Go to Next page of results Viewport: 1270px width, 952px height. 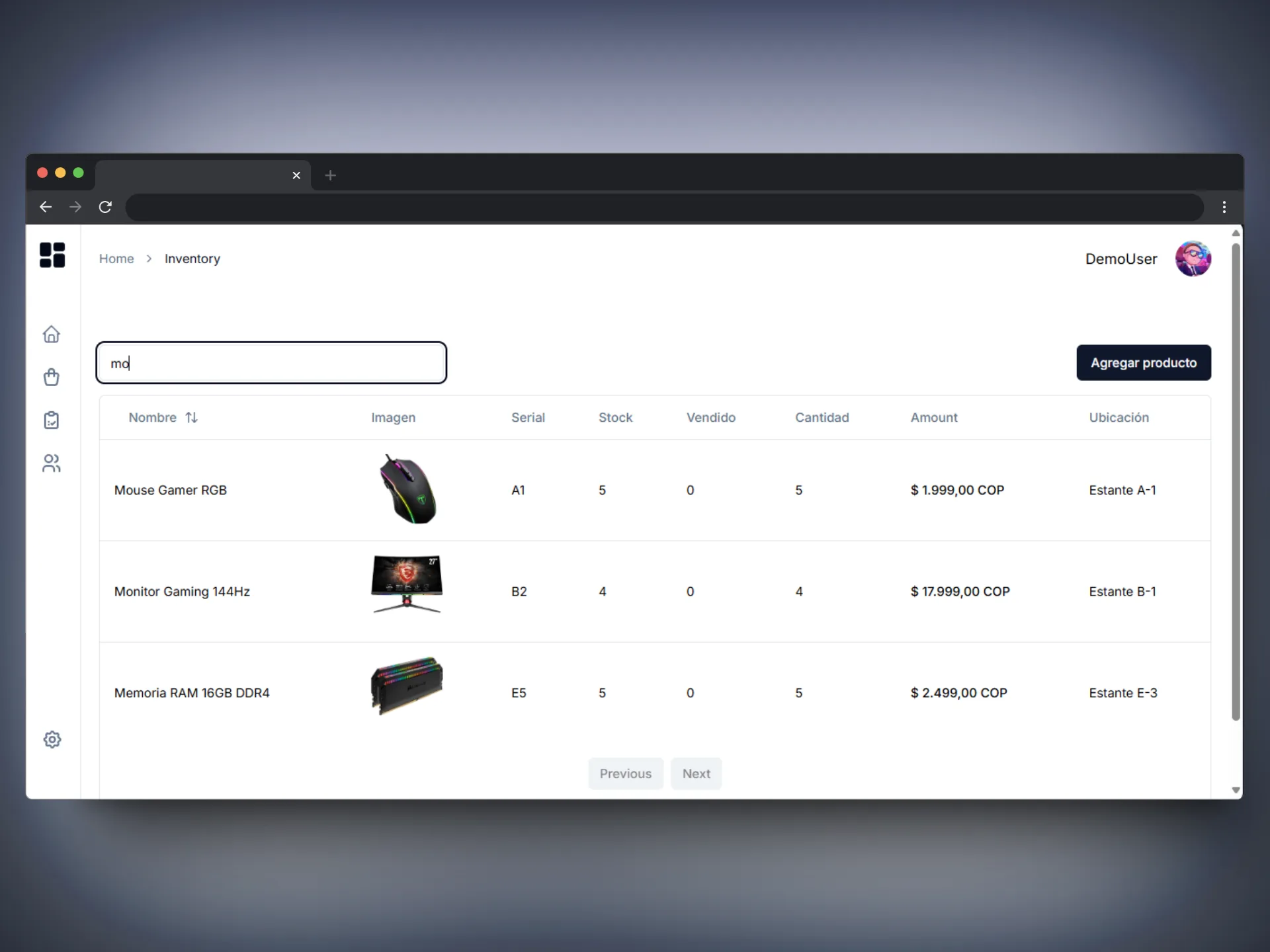pyautogui.click(x=696, y=773)
